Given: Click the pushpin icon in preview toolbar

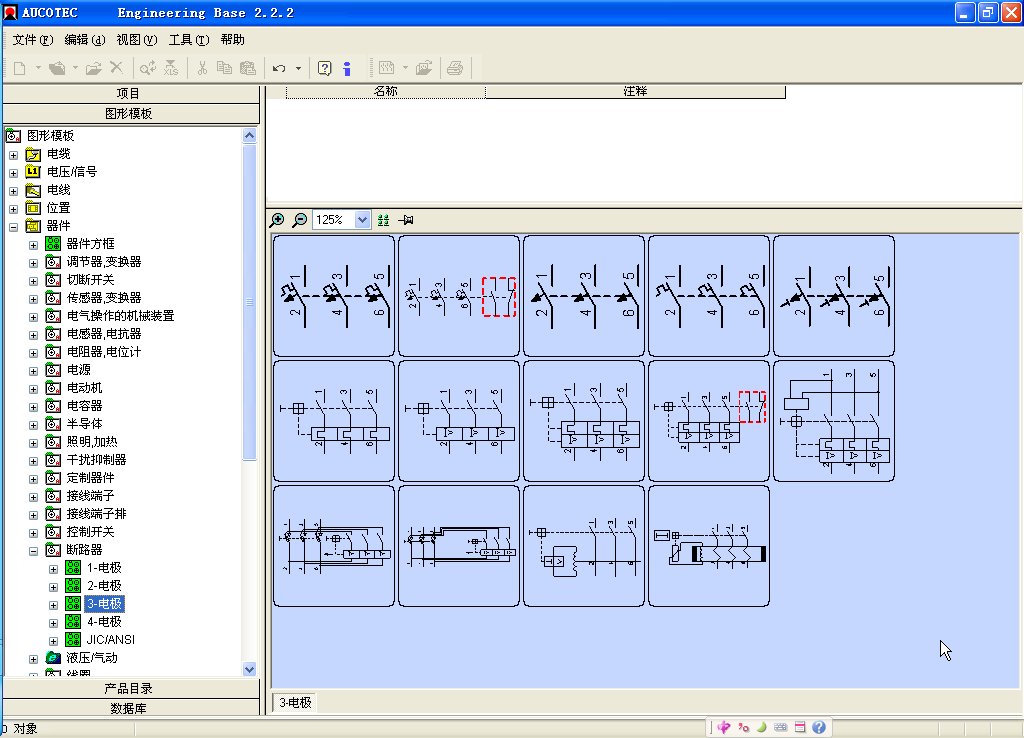Looking at the screenshot, I should point(406,220).
